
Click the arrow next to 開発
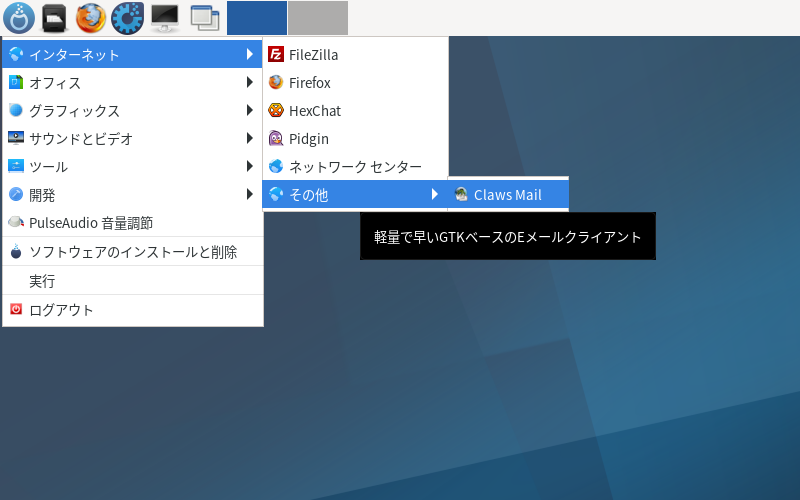pos(249,194)
